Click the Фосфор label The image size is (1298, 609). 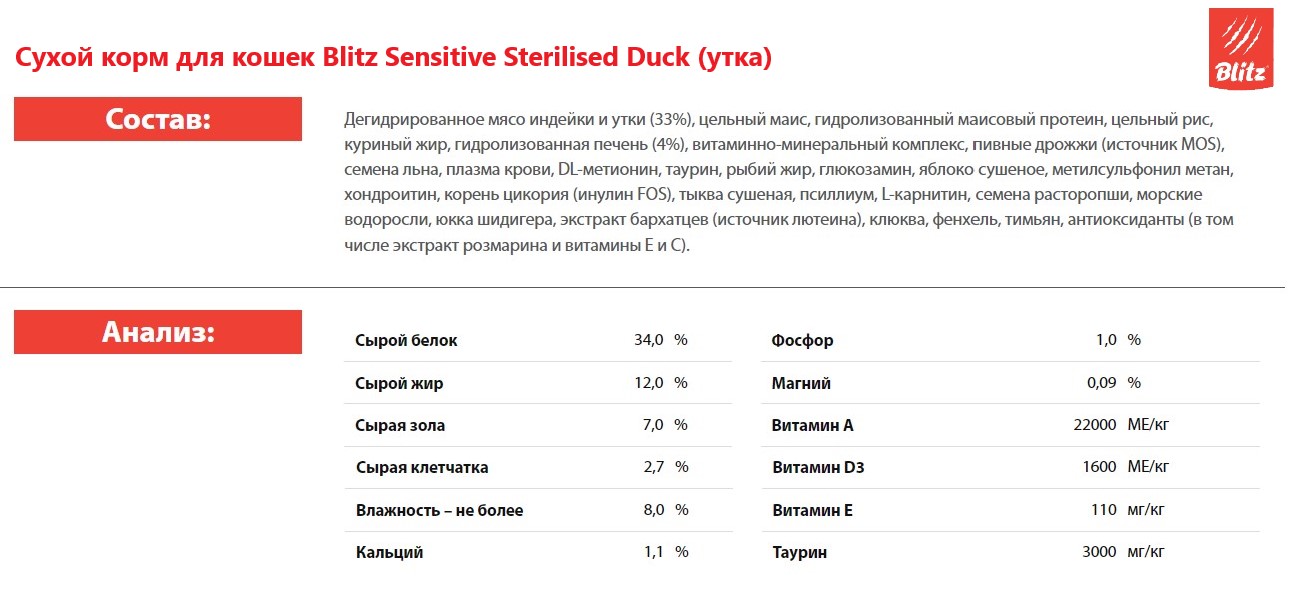point(802,340)
